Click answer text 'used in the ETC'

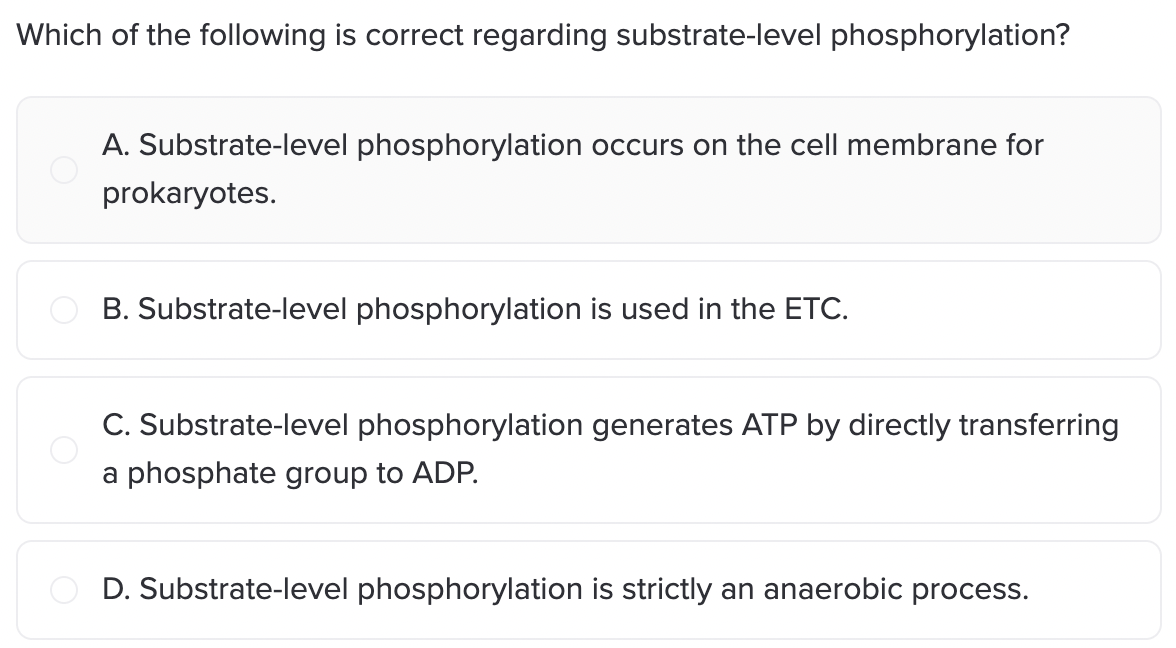tap(476, 309)
